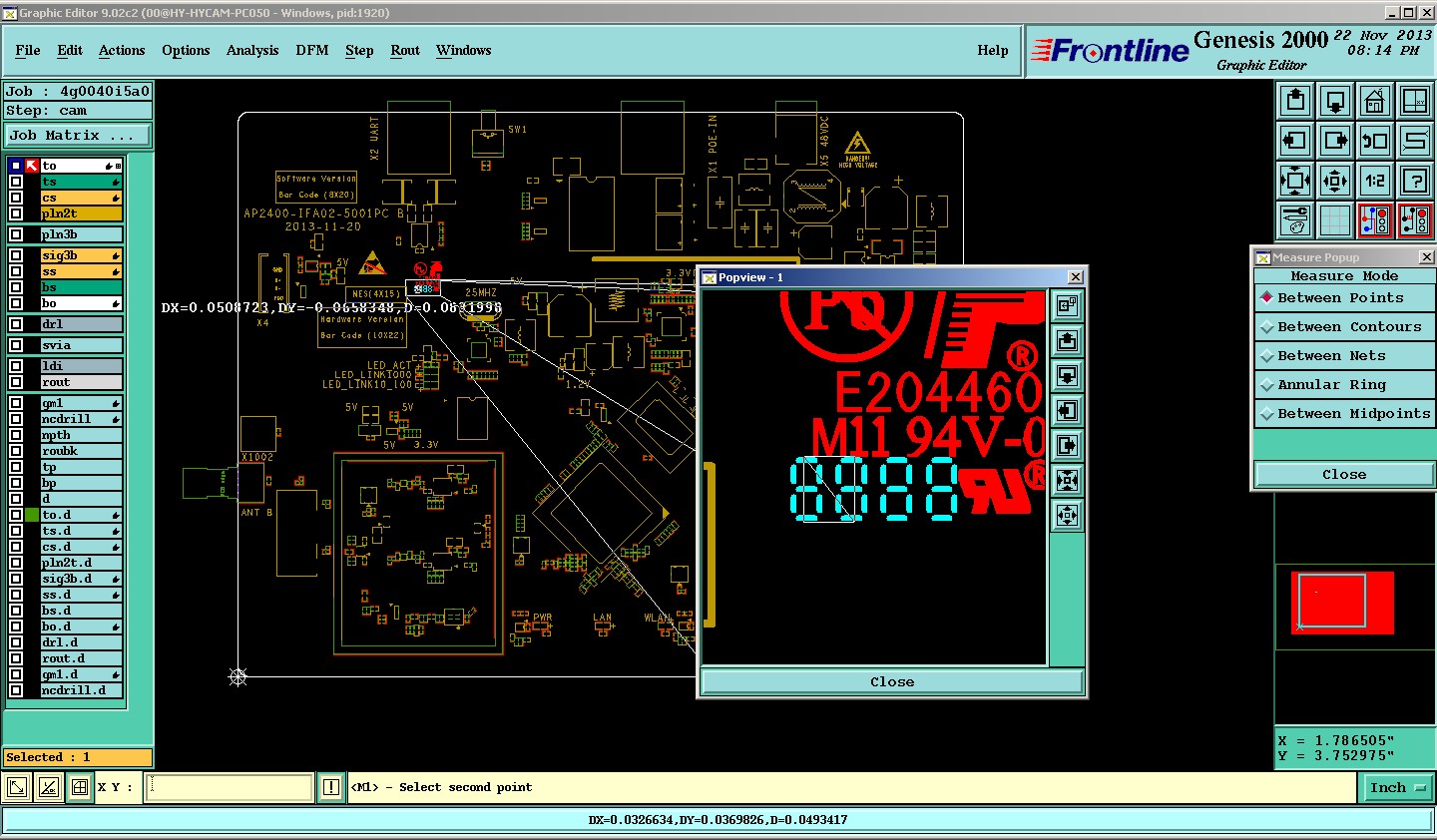The width and height of the screenshot is (1437, 840).
Task: Select the Between Nets measure mode
Action: (x=1344, y=356)
